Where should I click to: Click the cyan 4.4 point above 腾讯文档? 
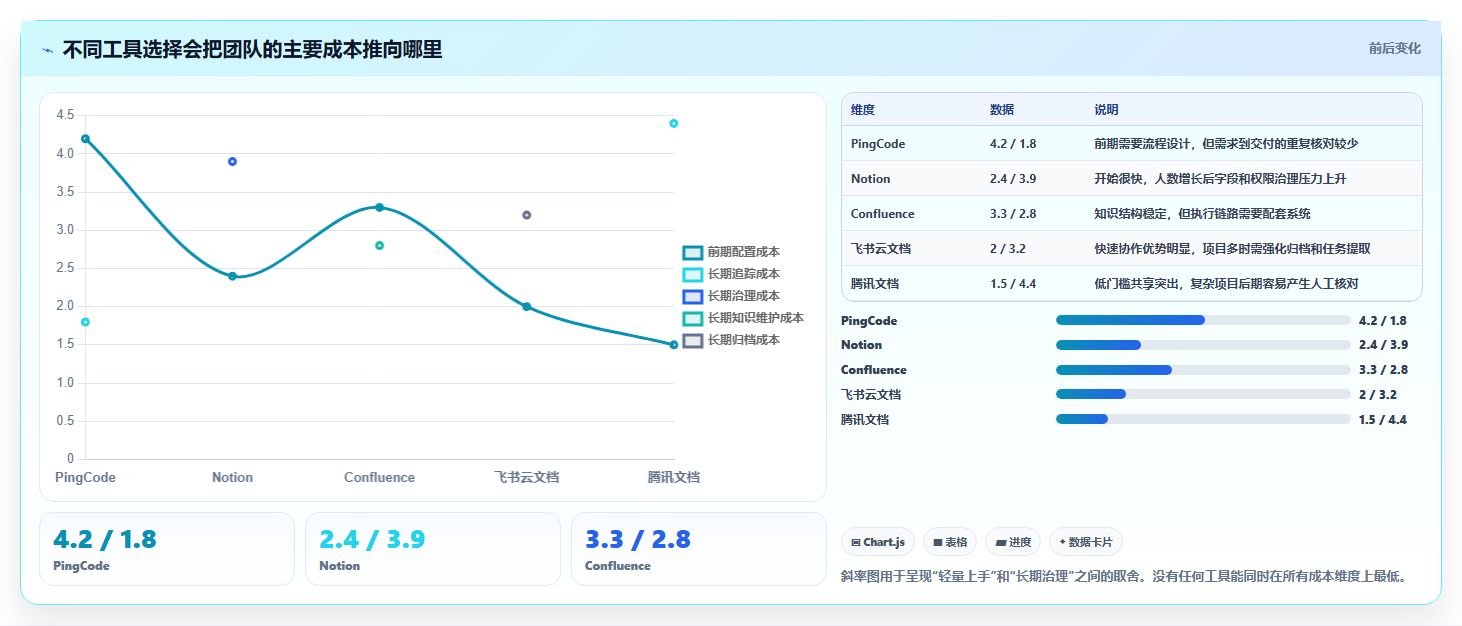673,123
